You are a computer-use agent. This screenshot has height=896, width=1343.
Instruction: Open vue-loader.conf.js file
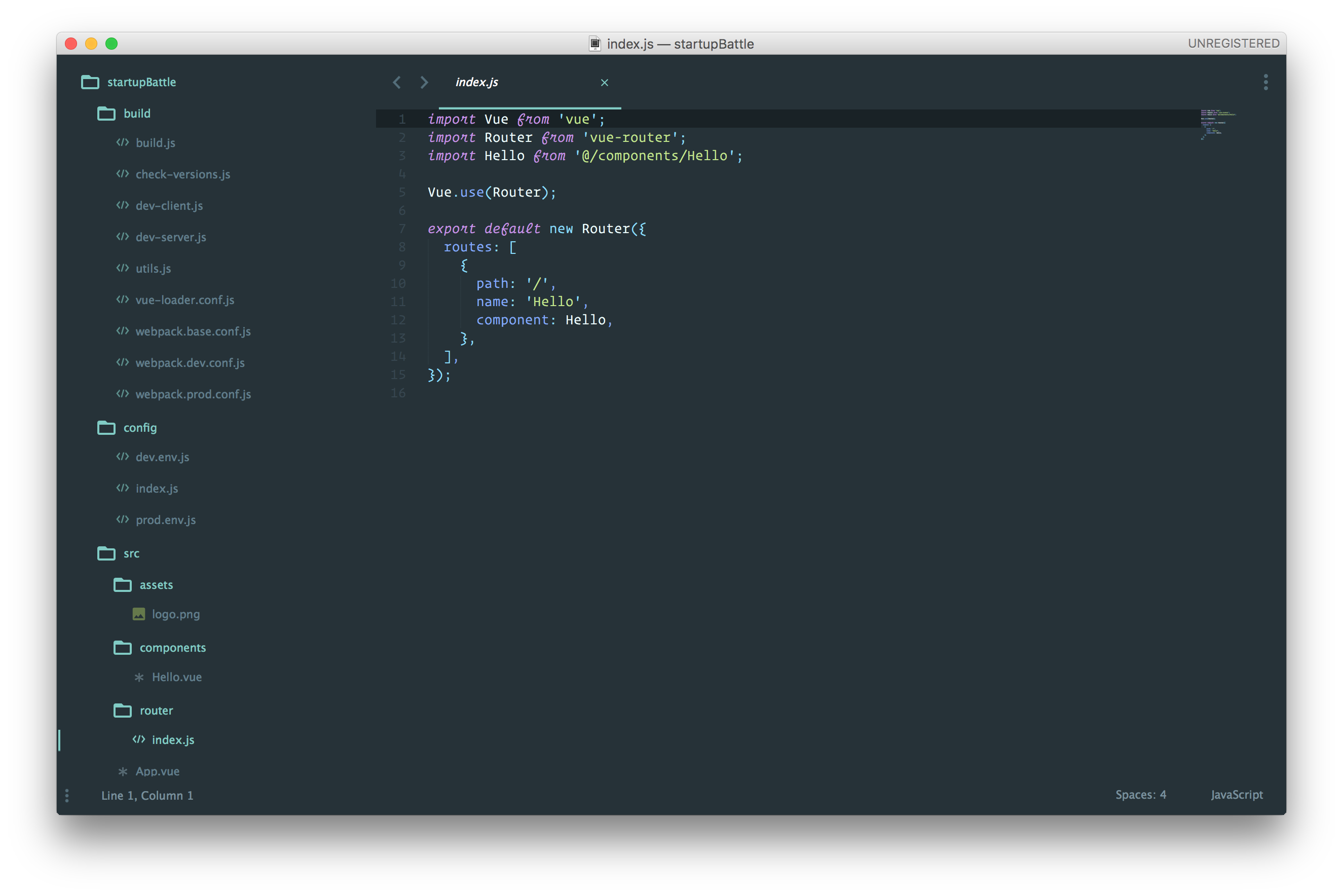tap(184, 300)
